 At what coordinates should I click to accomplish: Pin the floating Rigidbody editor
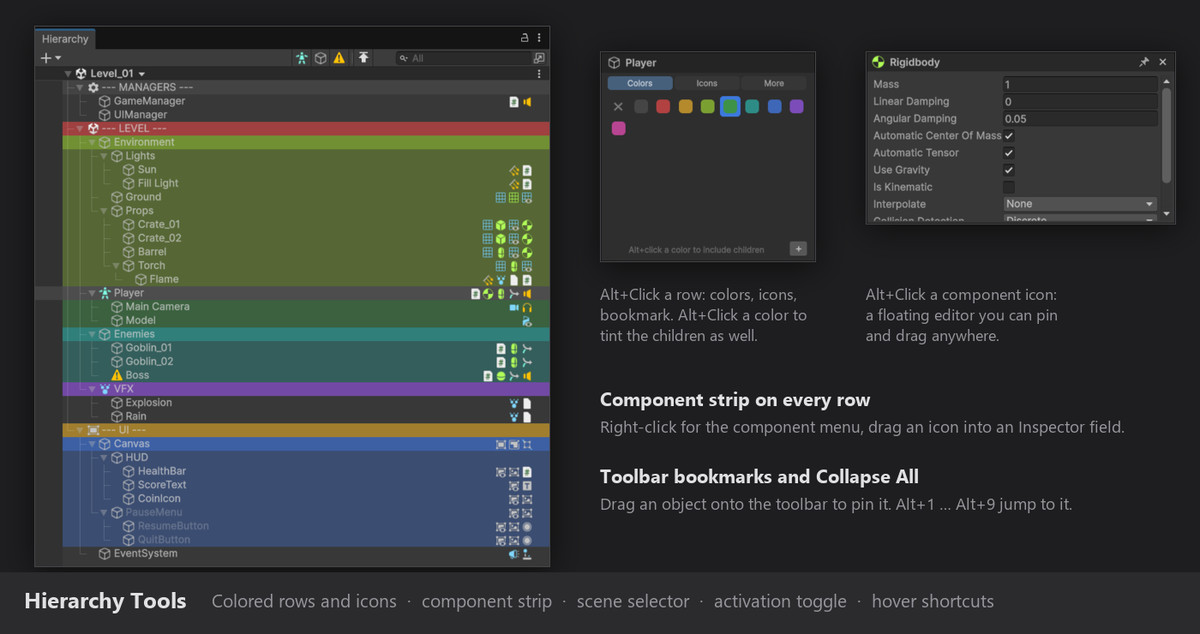(x=1144, y=62)
